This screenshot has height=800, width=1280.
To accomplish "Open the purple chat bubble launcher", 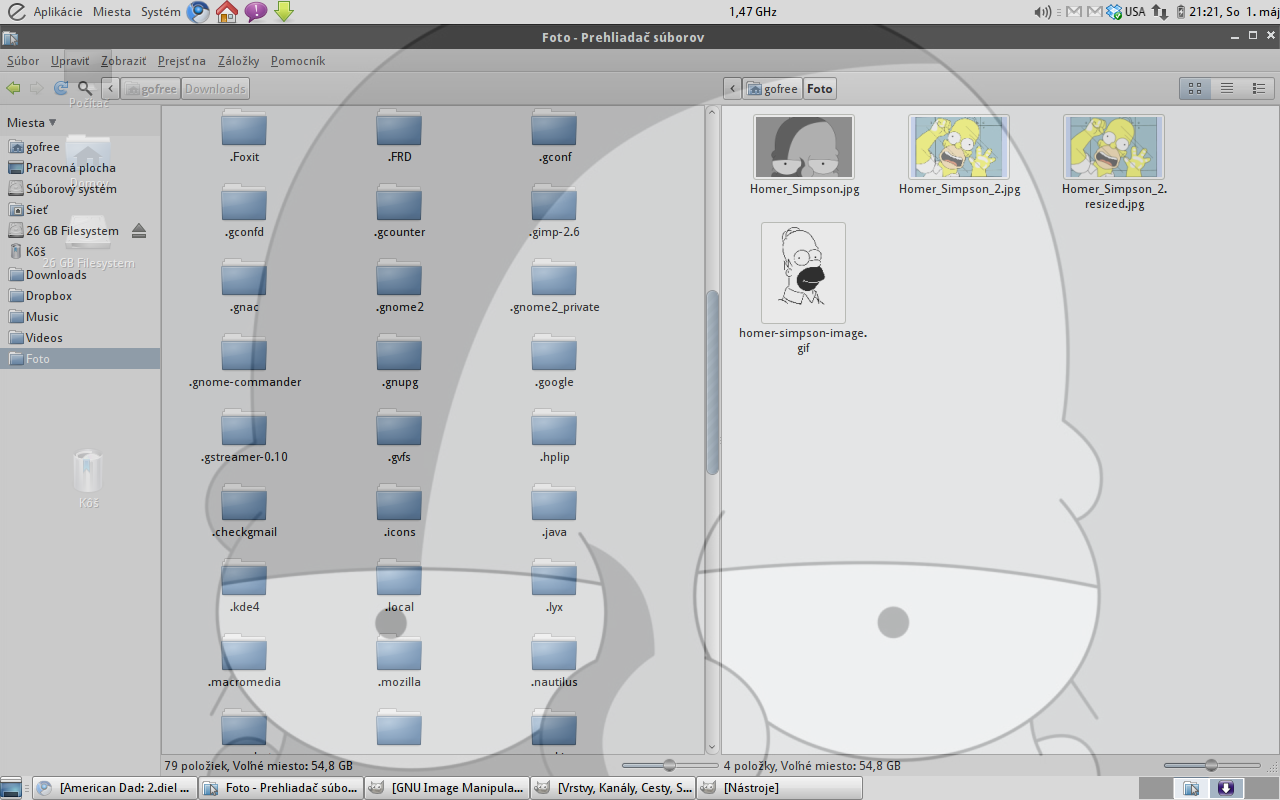I will (x=255, y=12).
